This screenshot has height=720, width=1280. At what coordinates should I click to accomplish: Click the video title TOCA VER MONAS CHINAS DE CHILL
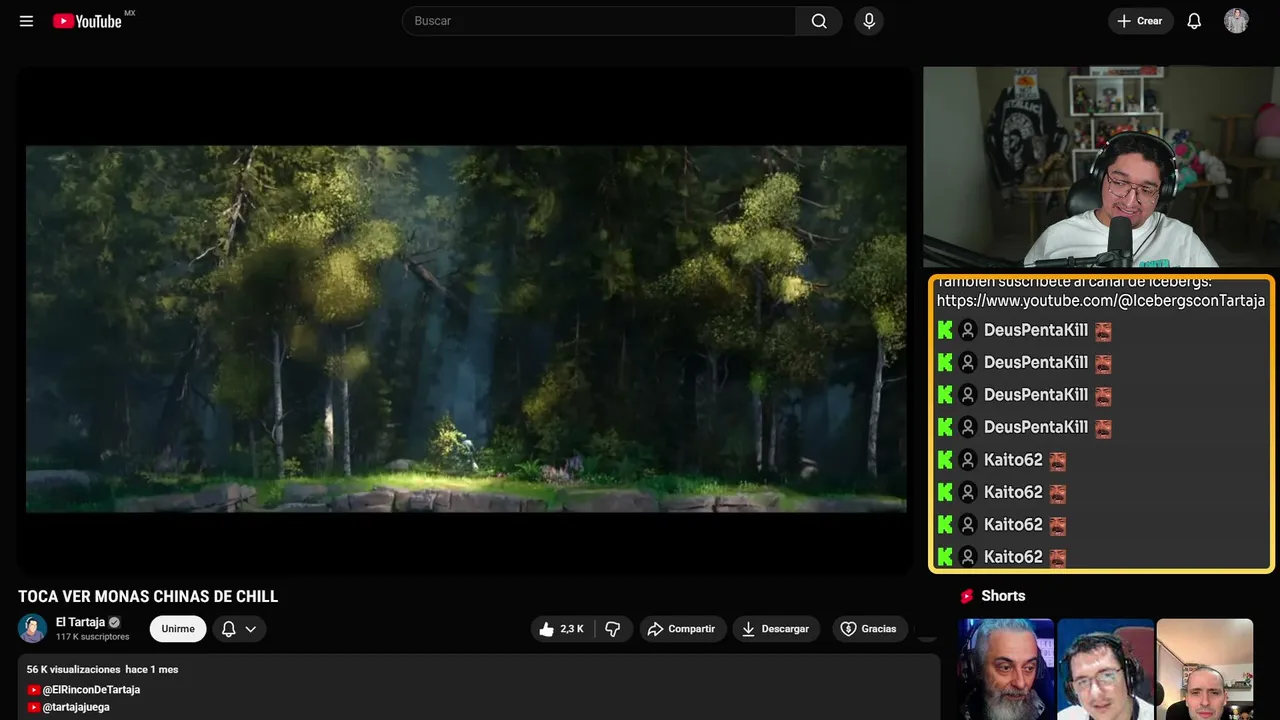[148, 597]
